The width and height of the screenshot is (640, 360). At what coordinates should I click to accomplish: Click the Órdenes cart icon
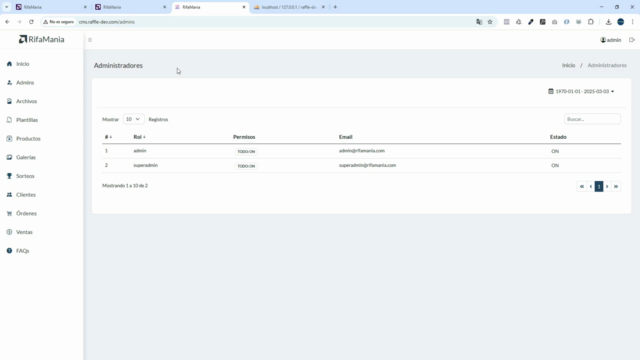click(x=9, y=213)
